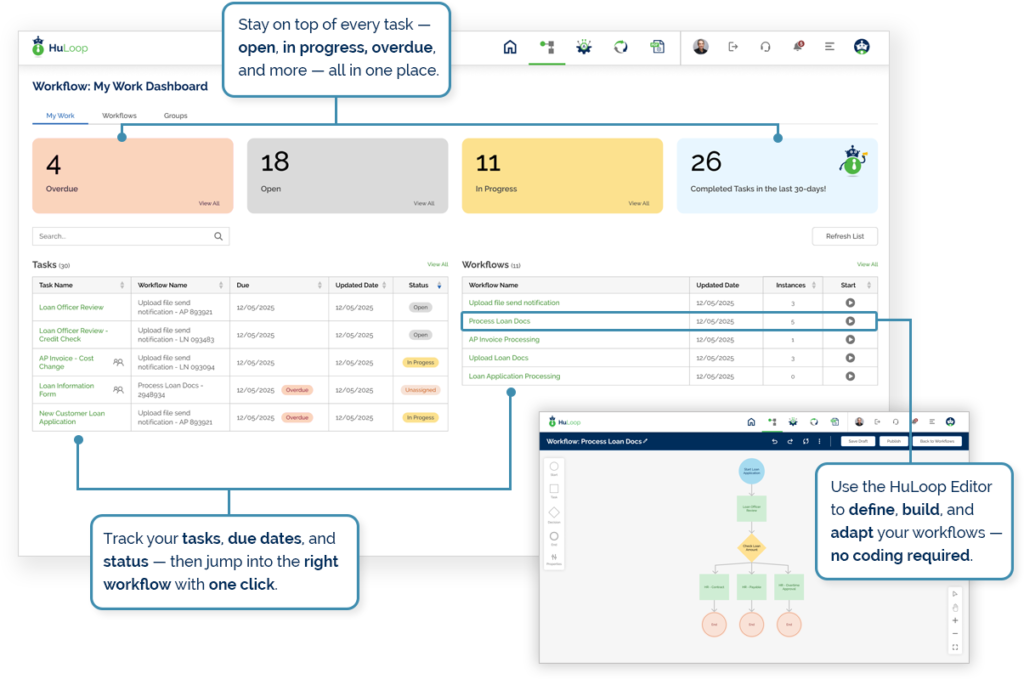1024x679 pixels.
Task: Click the headset support icon
Action: pos(765,46)
